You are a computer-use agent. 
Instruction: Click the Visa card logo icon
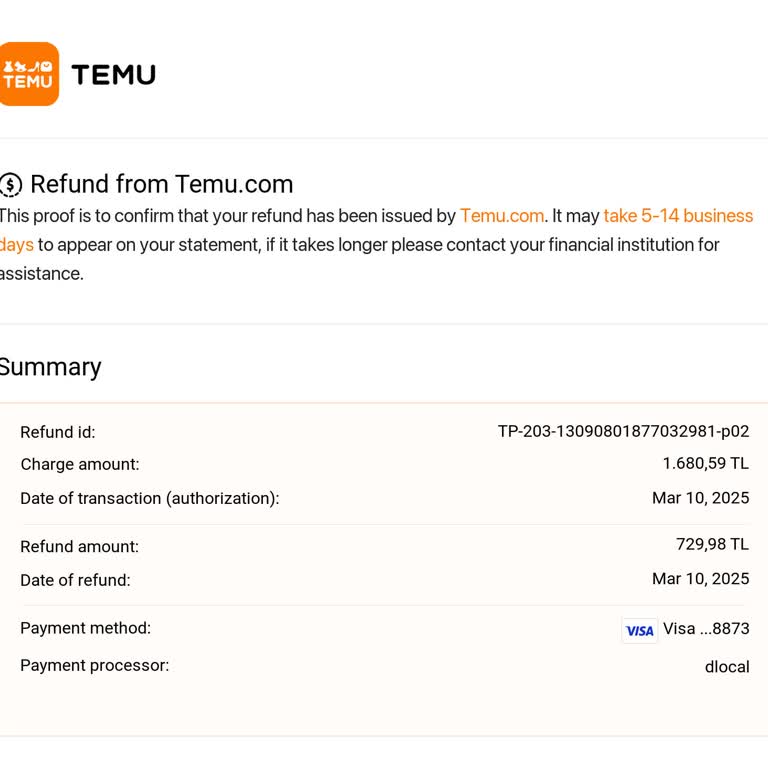[x=639, y=630]
